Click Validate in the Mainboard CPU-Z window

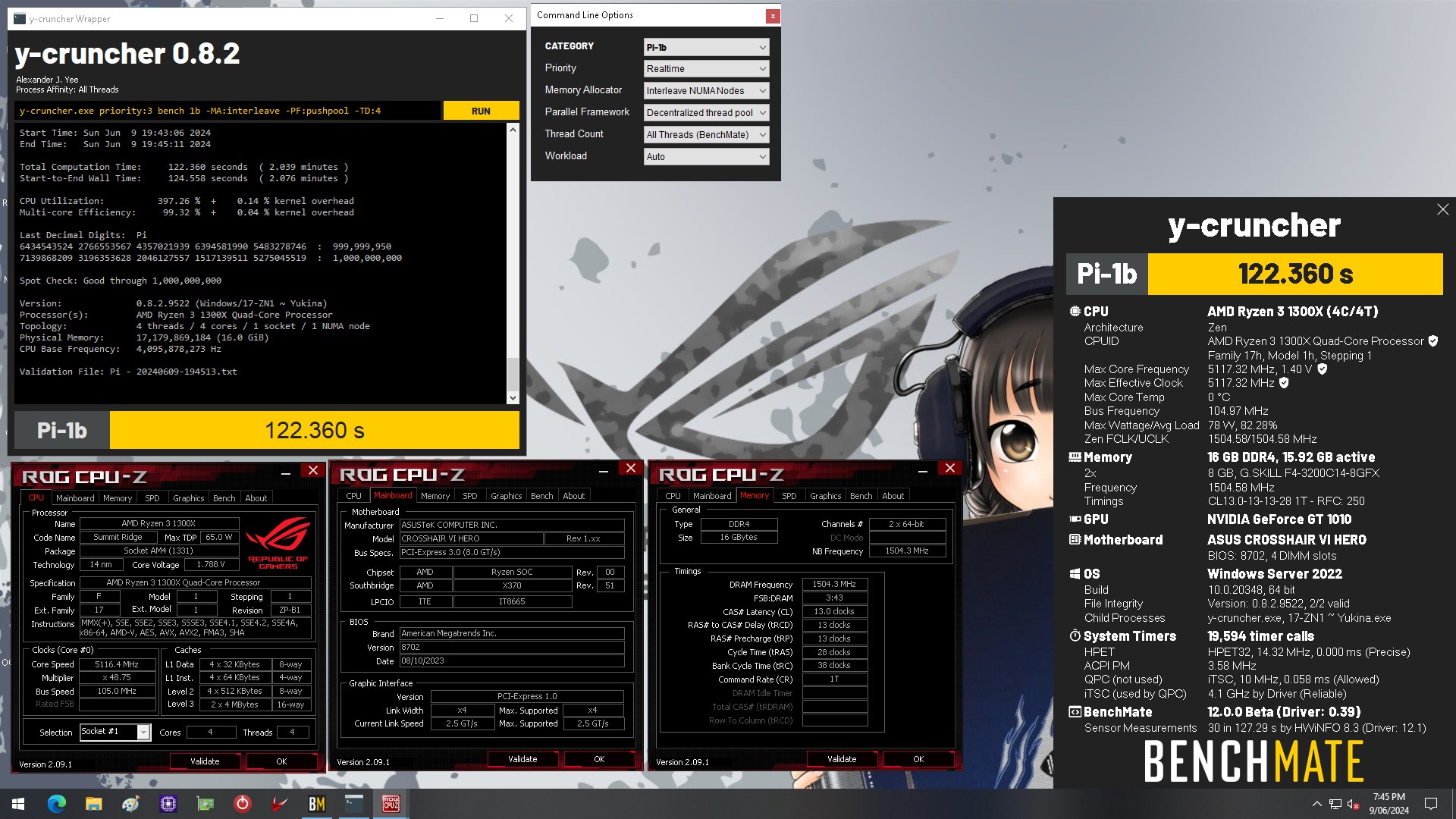click(x=522, y=759)
